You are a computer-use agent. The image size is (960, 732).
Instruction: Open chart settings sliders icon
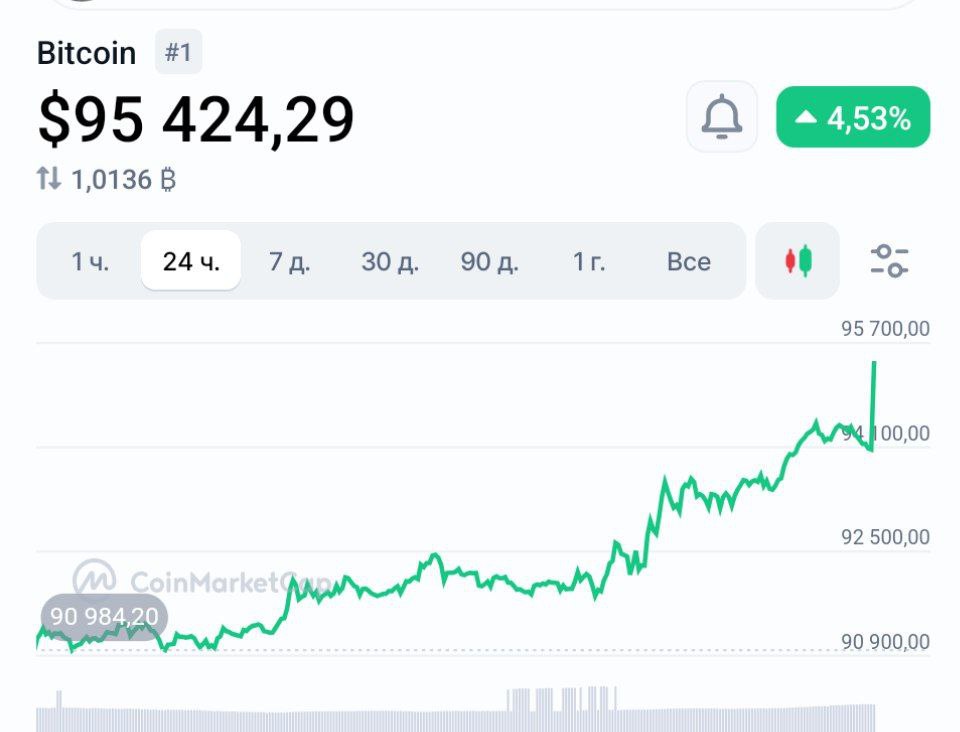[x=888, y=261]
